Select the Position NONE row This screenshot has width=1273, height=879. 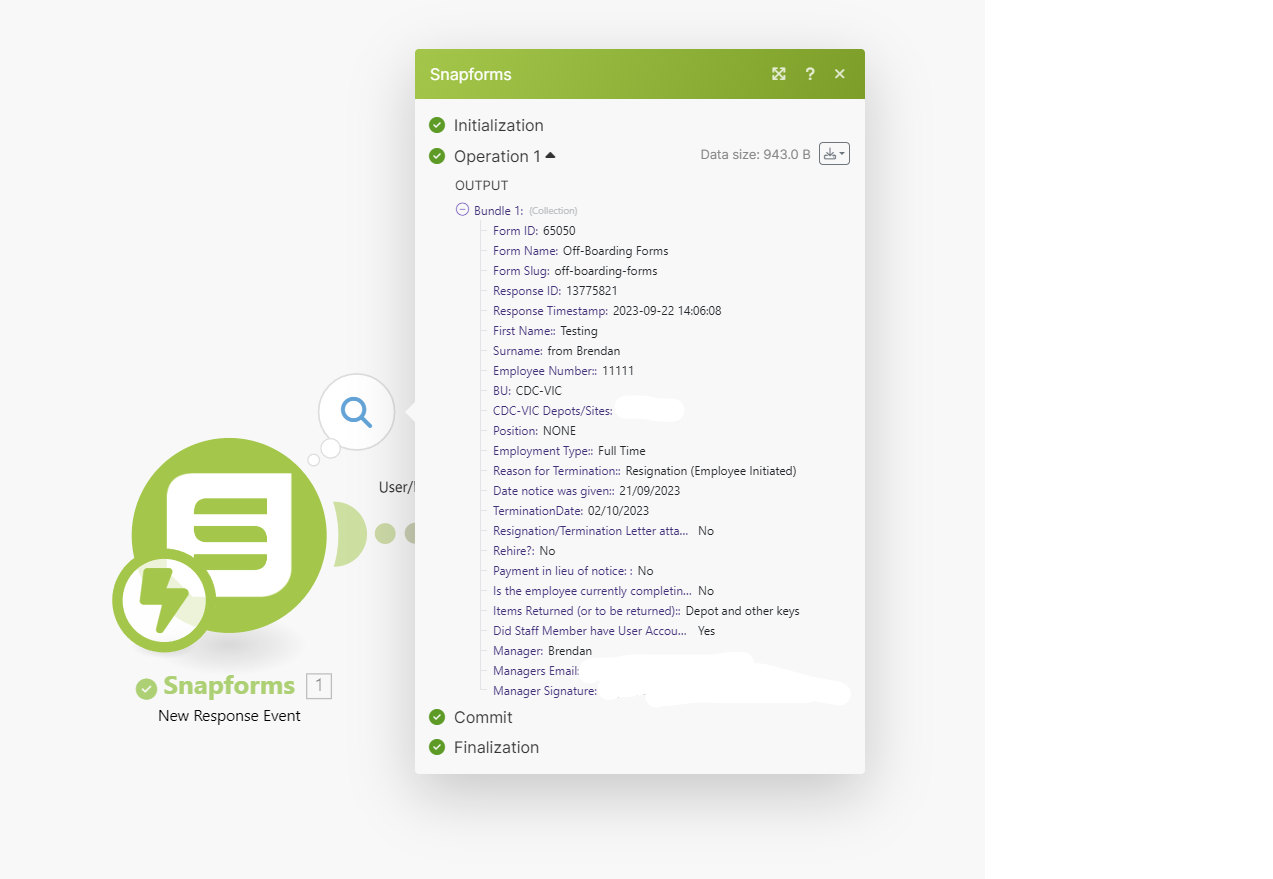tap(535, 431)
